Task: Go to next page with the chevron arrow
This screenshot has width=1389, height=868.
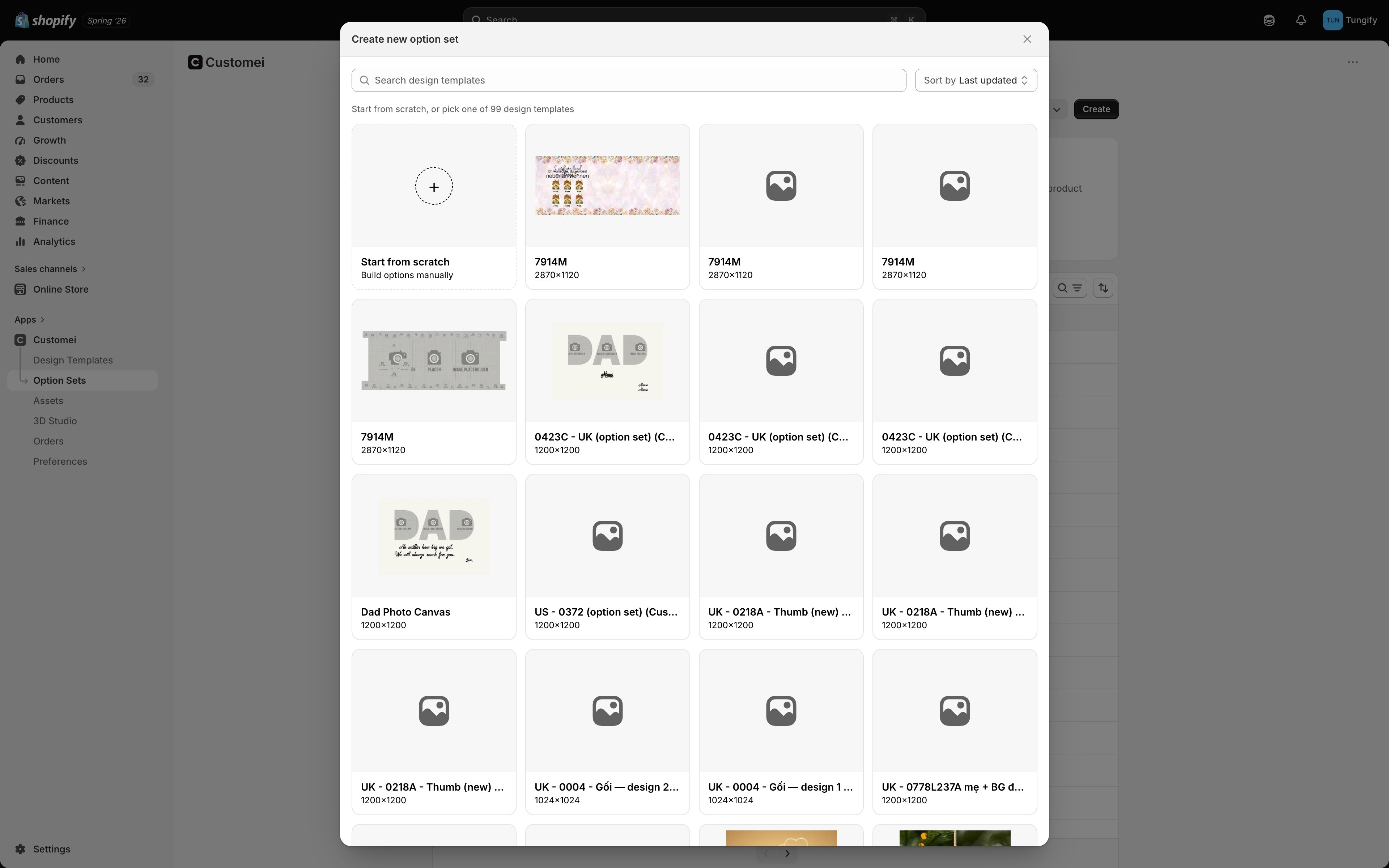Action: (x=787, y=854)
